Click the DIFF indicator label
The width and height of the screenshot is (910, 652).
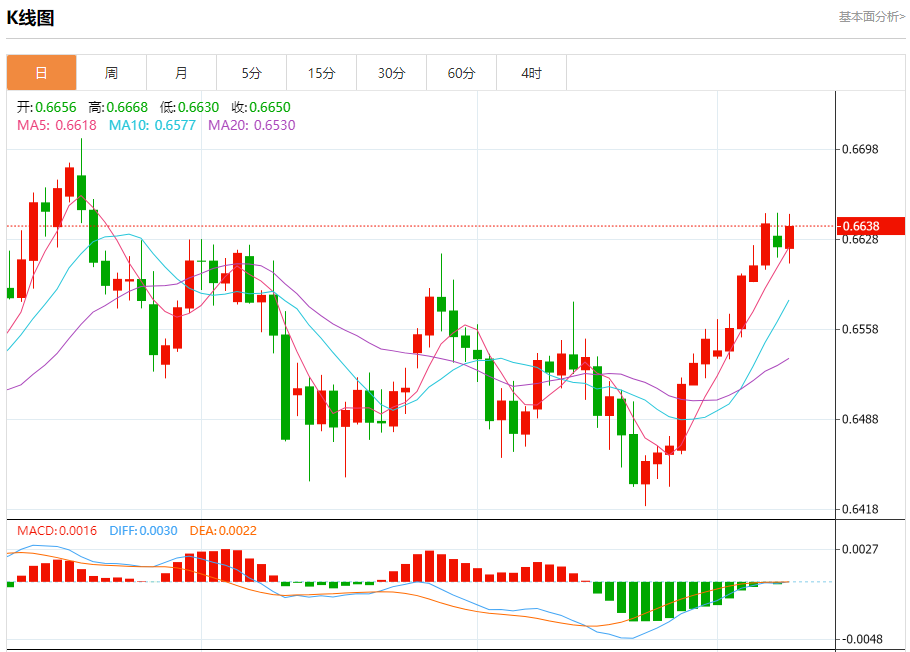point(143,530)
